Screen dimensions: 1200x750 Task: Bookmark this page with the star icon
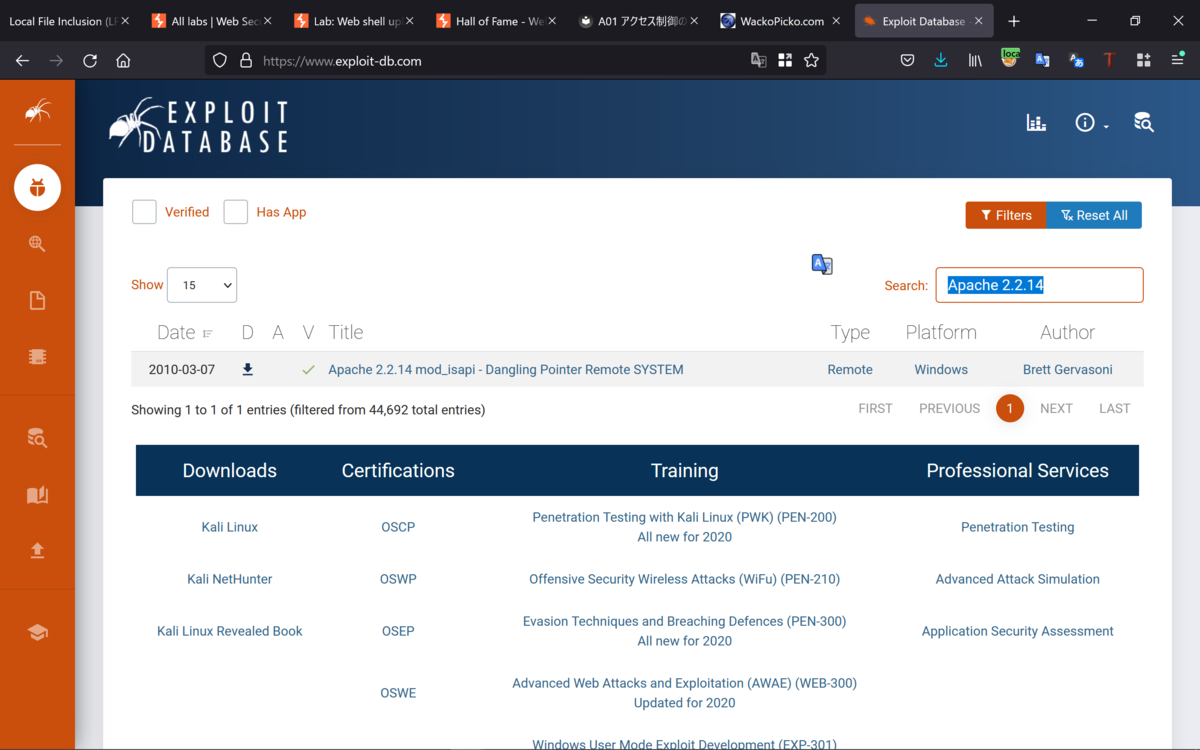(x=811, y=61)
